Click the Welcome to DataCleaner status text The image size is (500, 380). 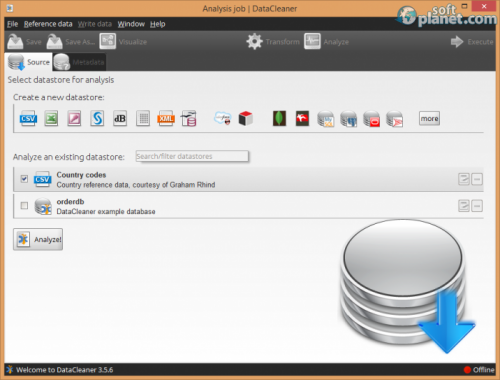(x=64, y=370)
